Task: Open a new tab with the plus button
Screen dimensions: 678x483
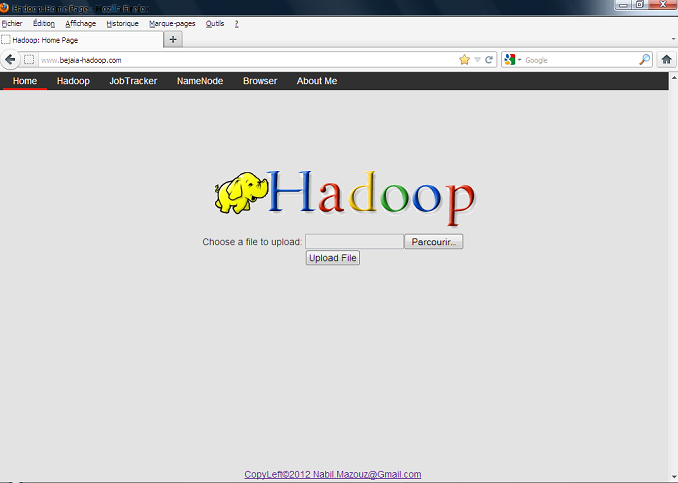Action: click(173, 39)
